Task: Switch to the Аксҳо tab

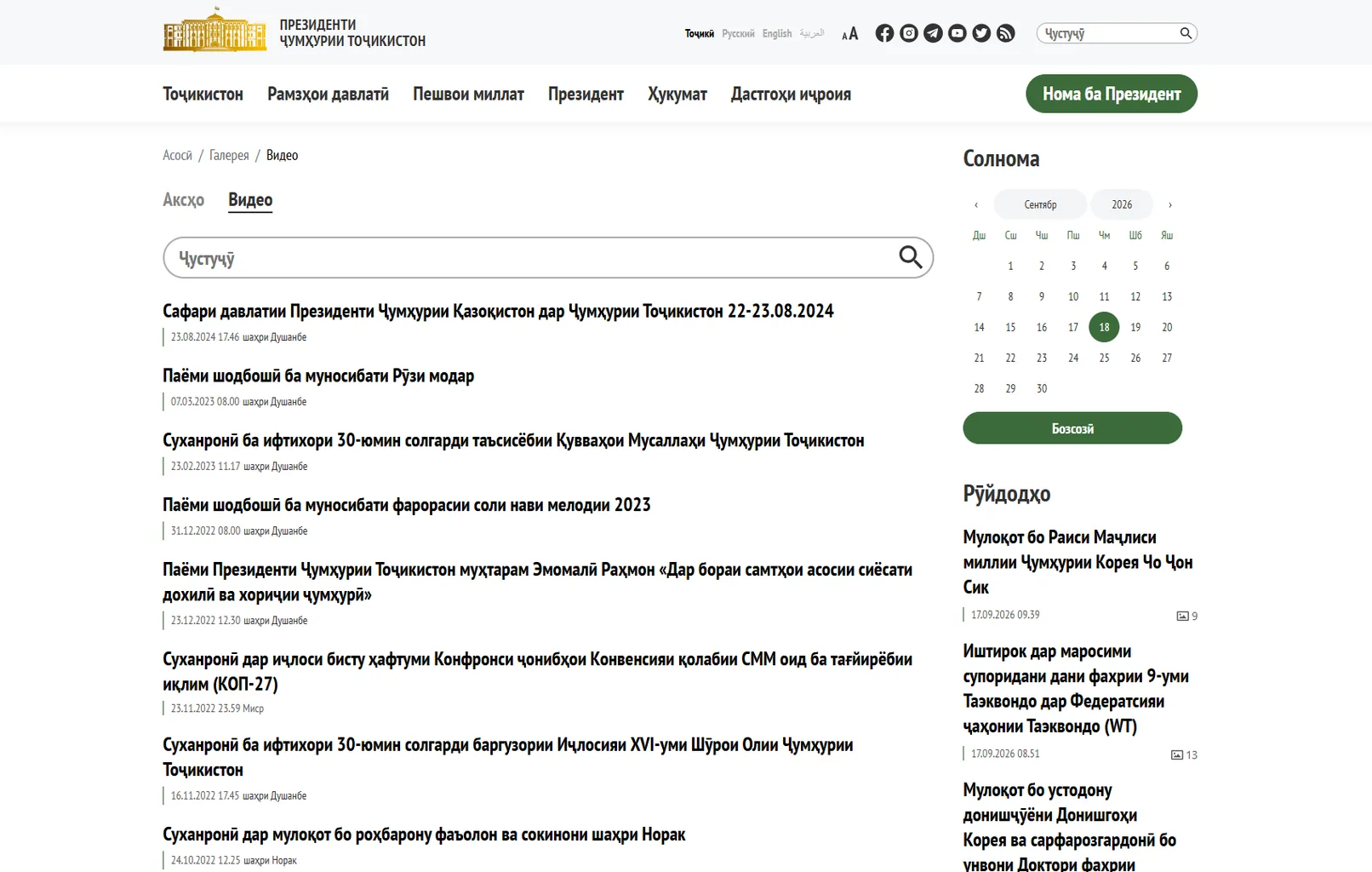Action: pos(184,200)
